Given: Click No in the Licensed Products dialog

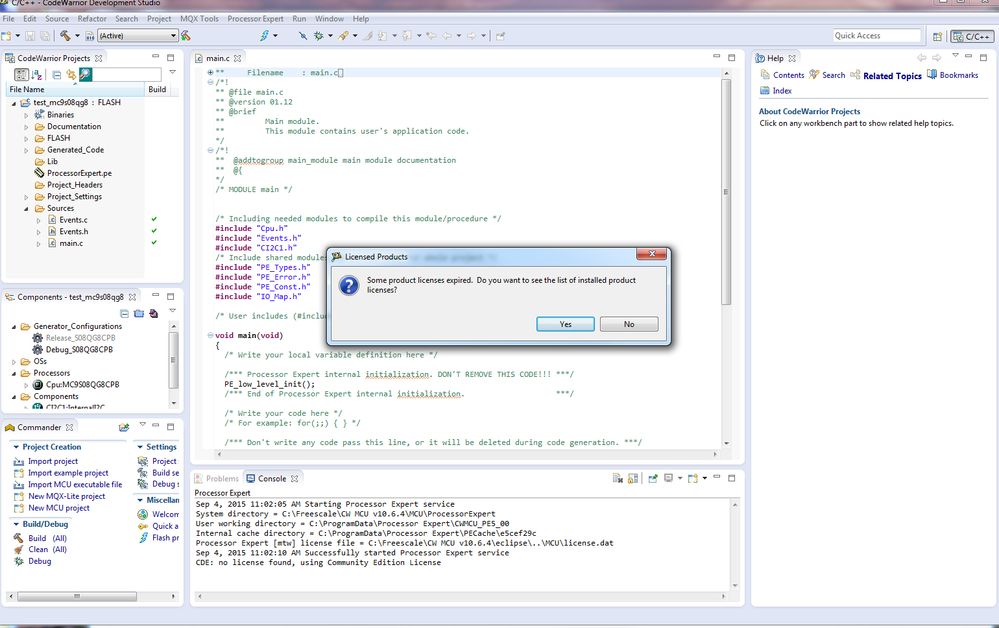Looking at the screenshot, I should 629,324.
